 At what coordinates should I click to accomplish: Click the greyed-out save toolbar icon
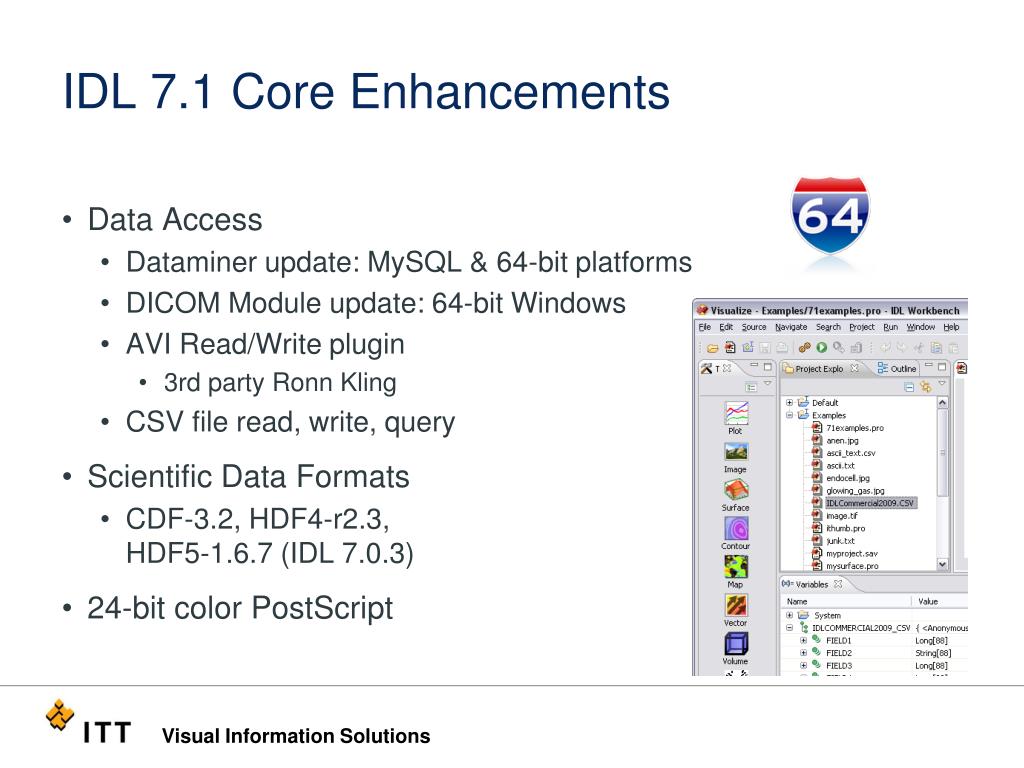coord(765,348)
